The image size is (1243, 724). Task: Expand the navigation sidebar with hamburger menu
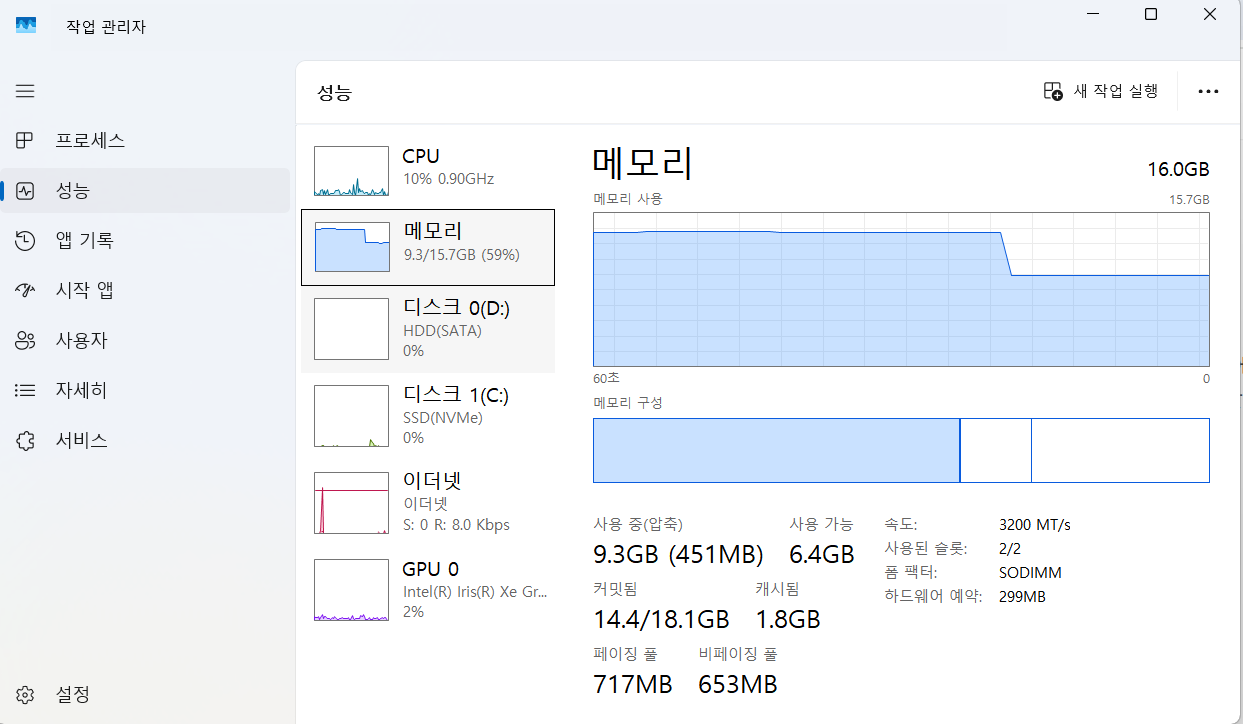(x=25, y=91)
